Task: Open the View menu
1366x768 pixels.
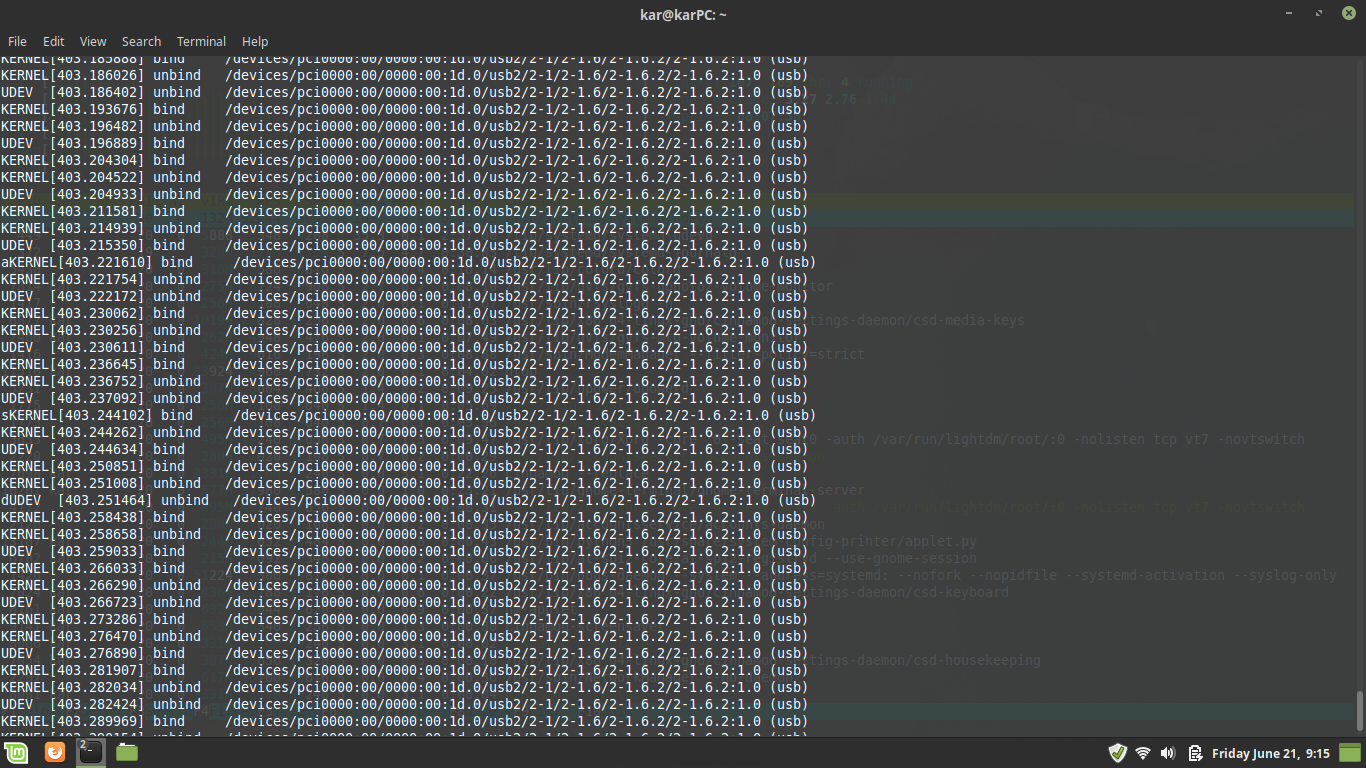Action: (x=93, y=41)
